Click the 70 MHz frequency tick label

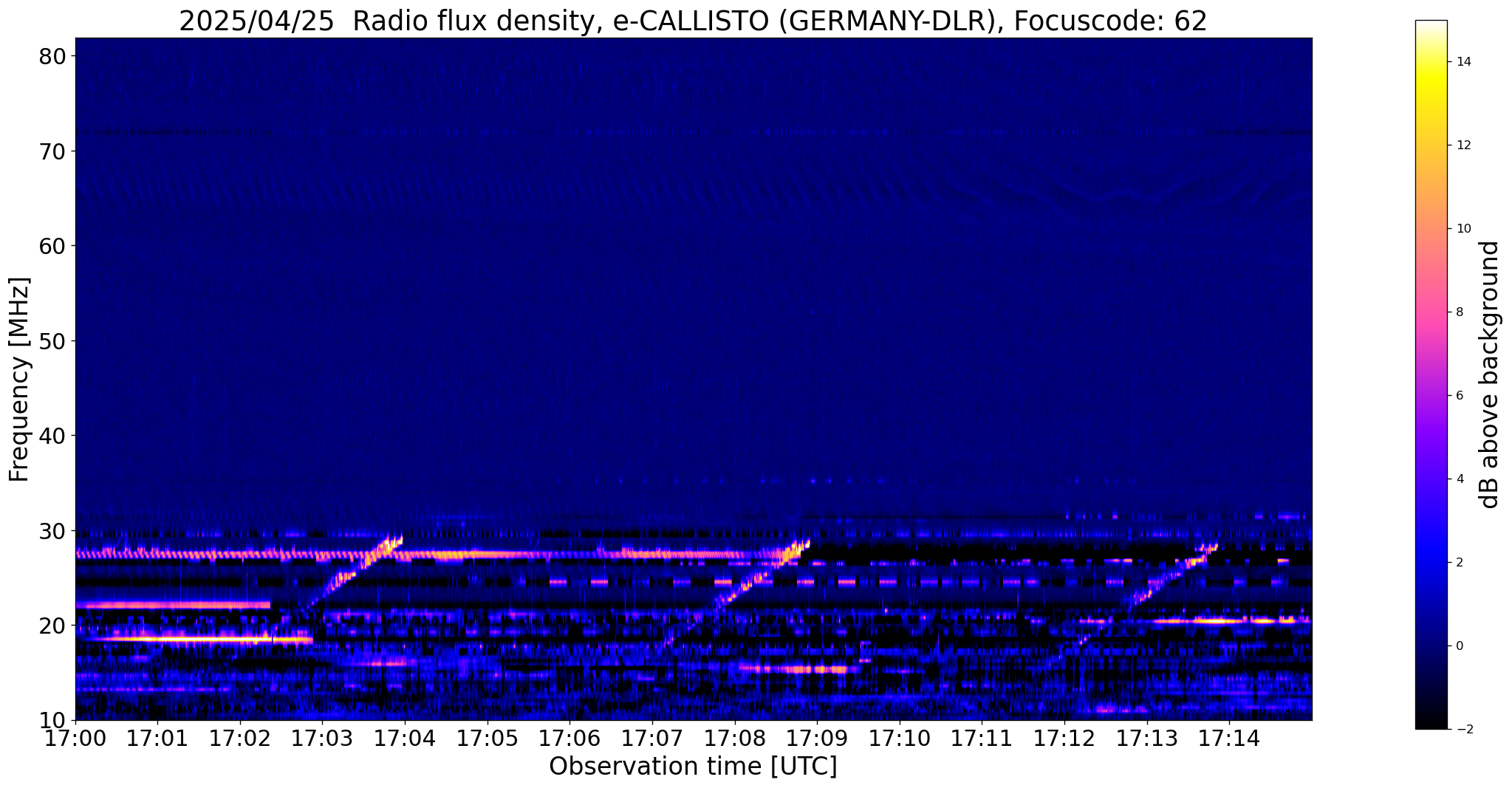[52, 151]
